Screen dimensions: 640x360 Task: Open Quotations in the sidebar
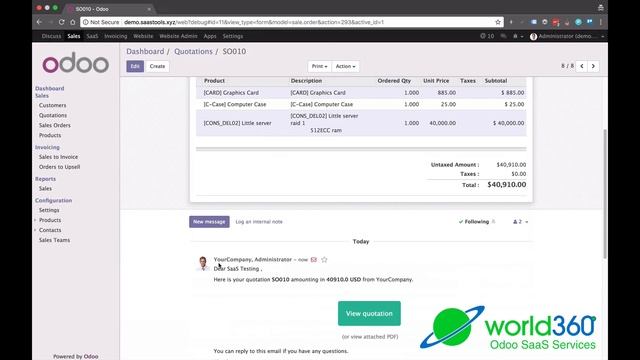point(53,116)
